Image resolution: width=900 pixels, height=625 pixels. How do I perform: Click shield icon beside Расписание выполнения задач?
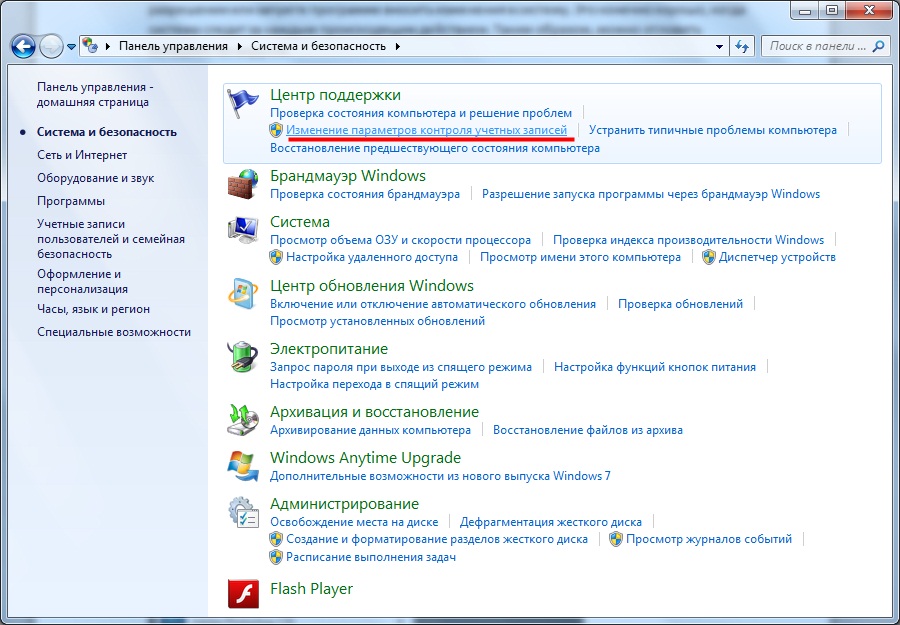[276, 557]
